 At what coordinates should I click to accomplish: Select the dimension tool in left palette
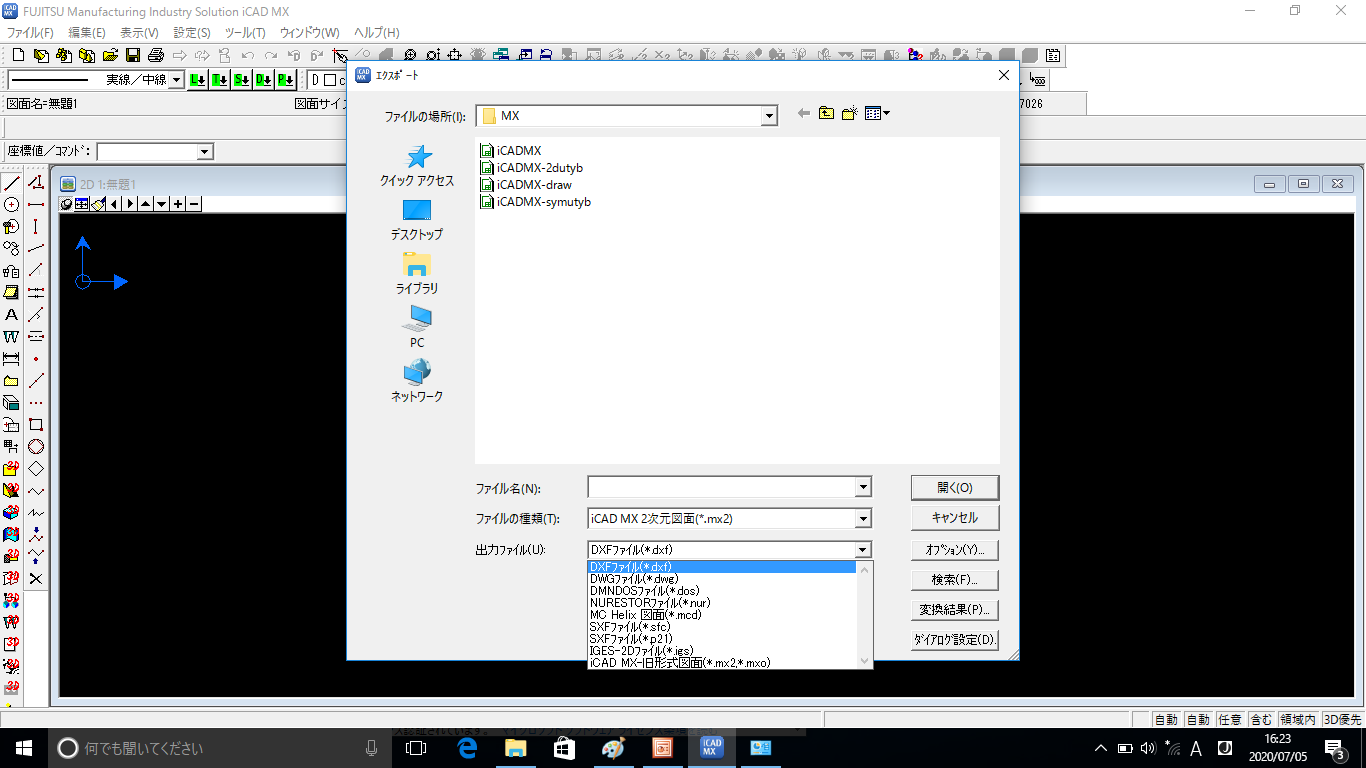11,358
